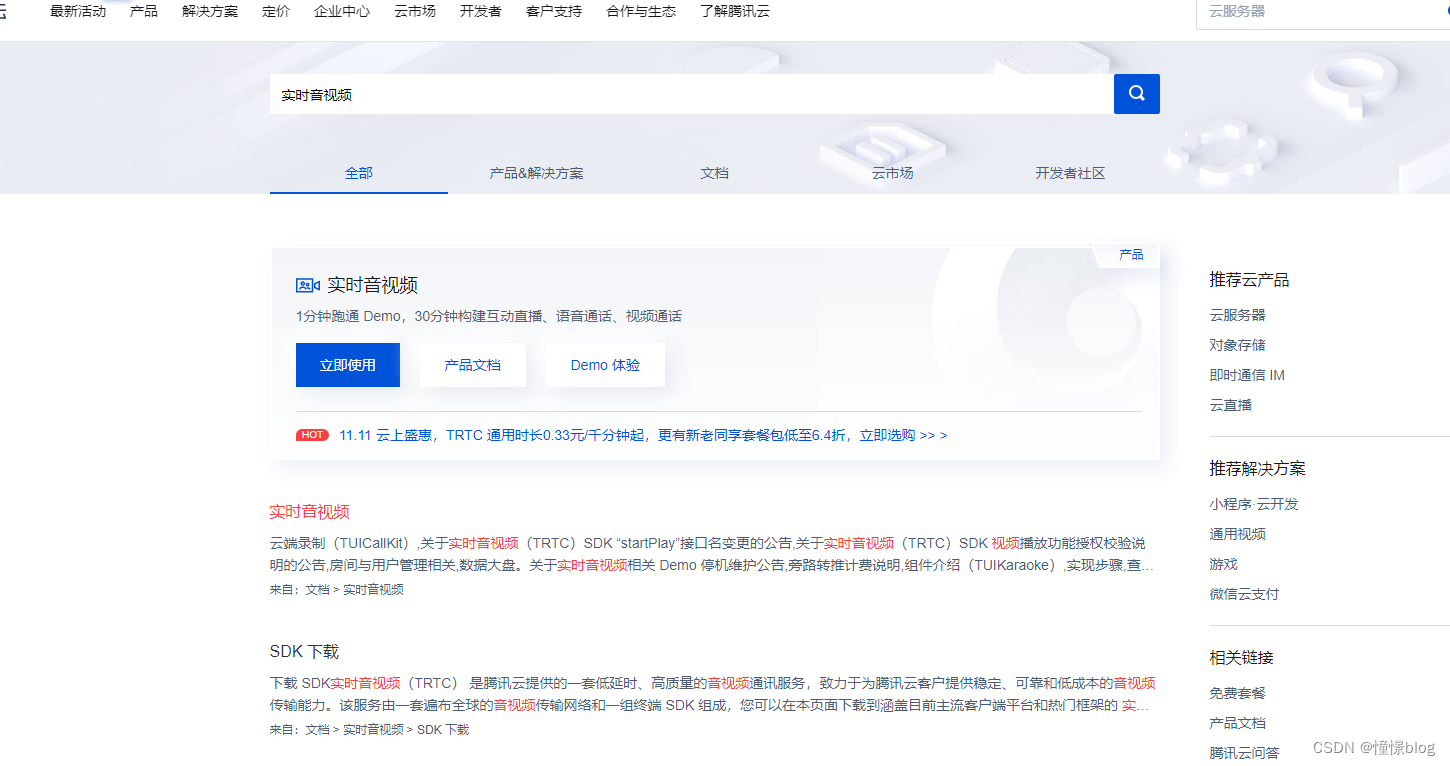
Task: Open 对象存储 in recommended products
Action: [x=1237, y=344]
